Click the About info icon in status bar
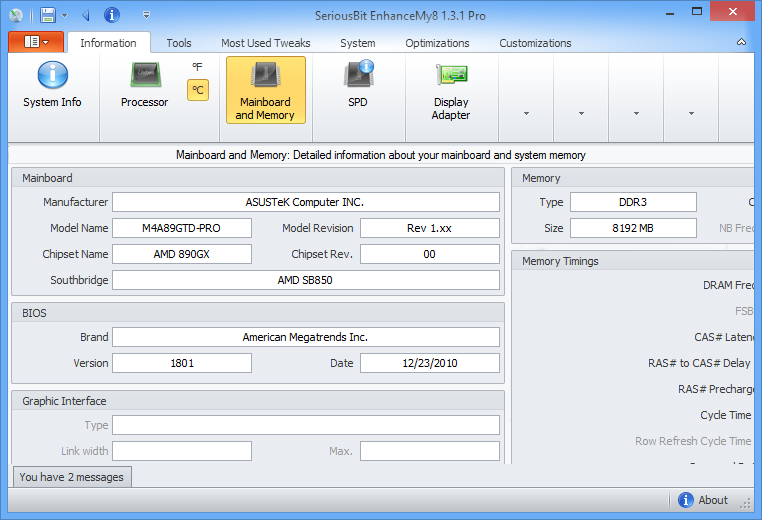 click(x=686, y=500)
